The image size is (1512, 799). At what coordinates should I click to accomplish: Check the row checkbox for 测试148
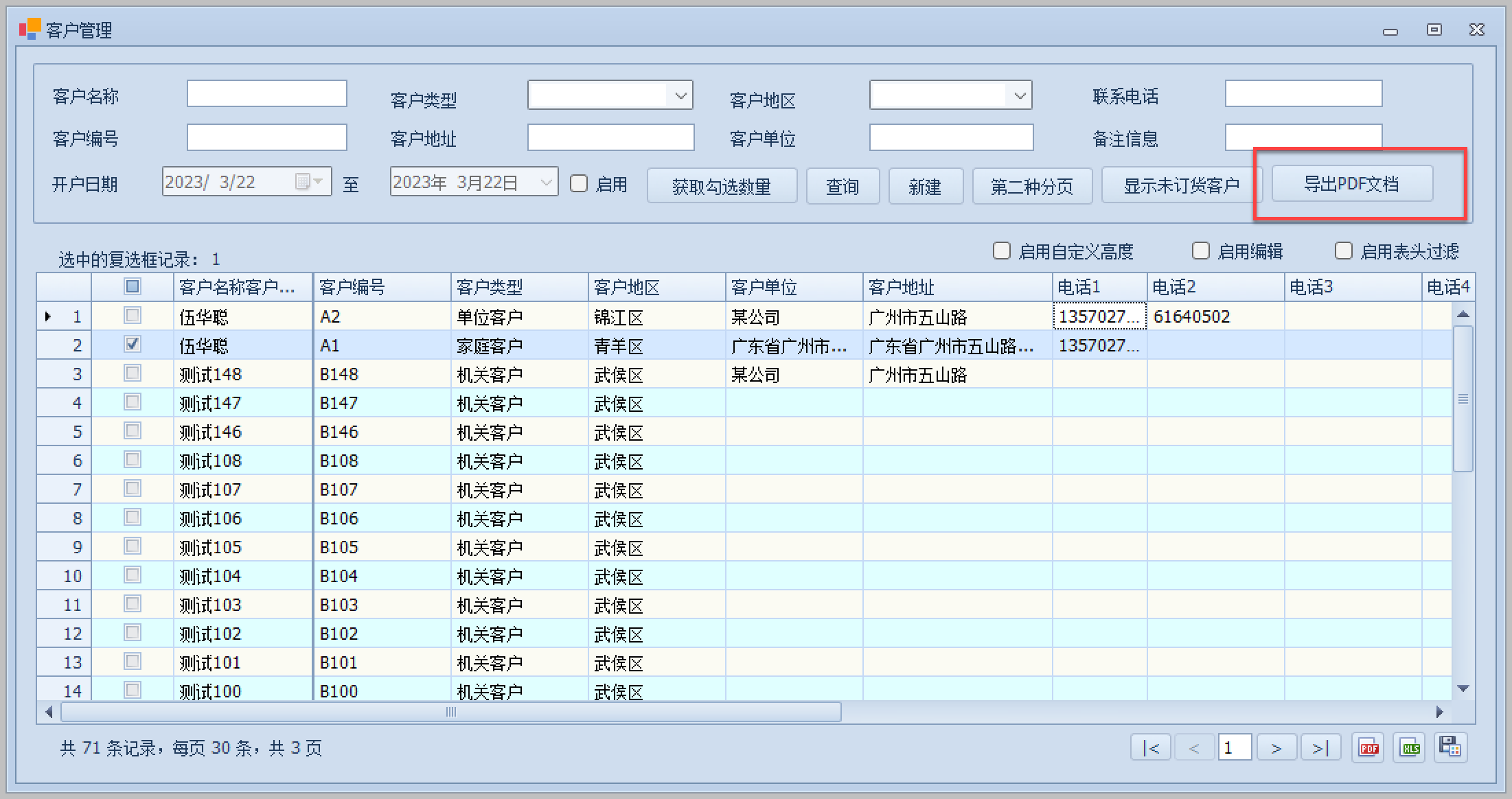[x=133, y=373]
